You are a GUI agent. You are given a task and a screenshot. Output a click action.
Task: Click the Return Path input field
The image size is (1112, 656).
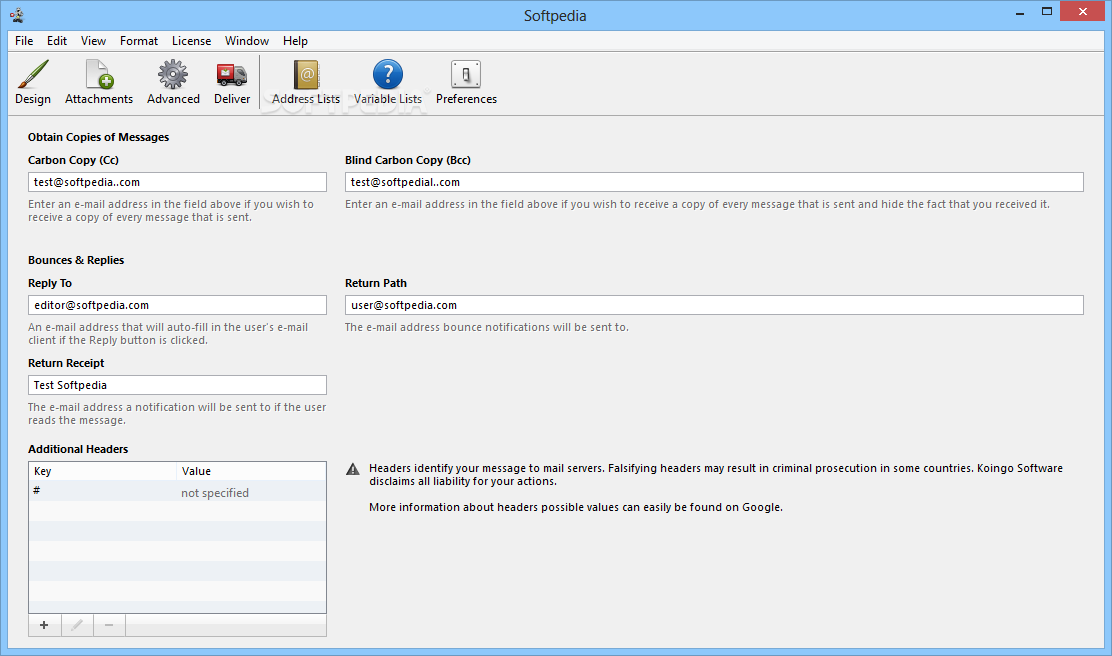click(714, 305)
